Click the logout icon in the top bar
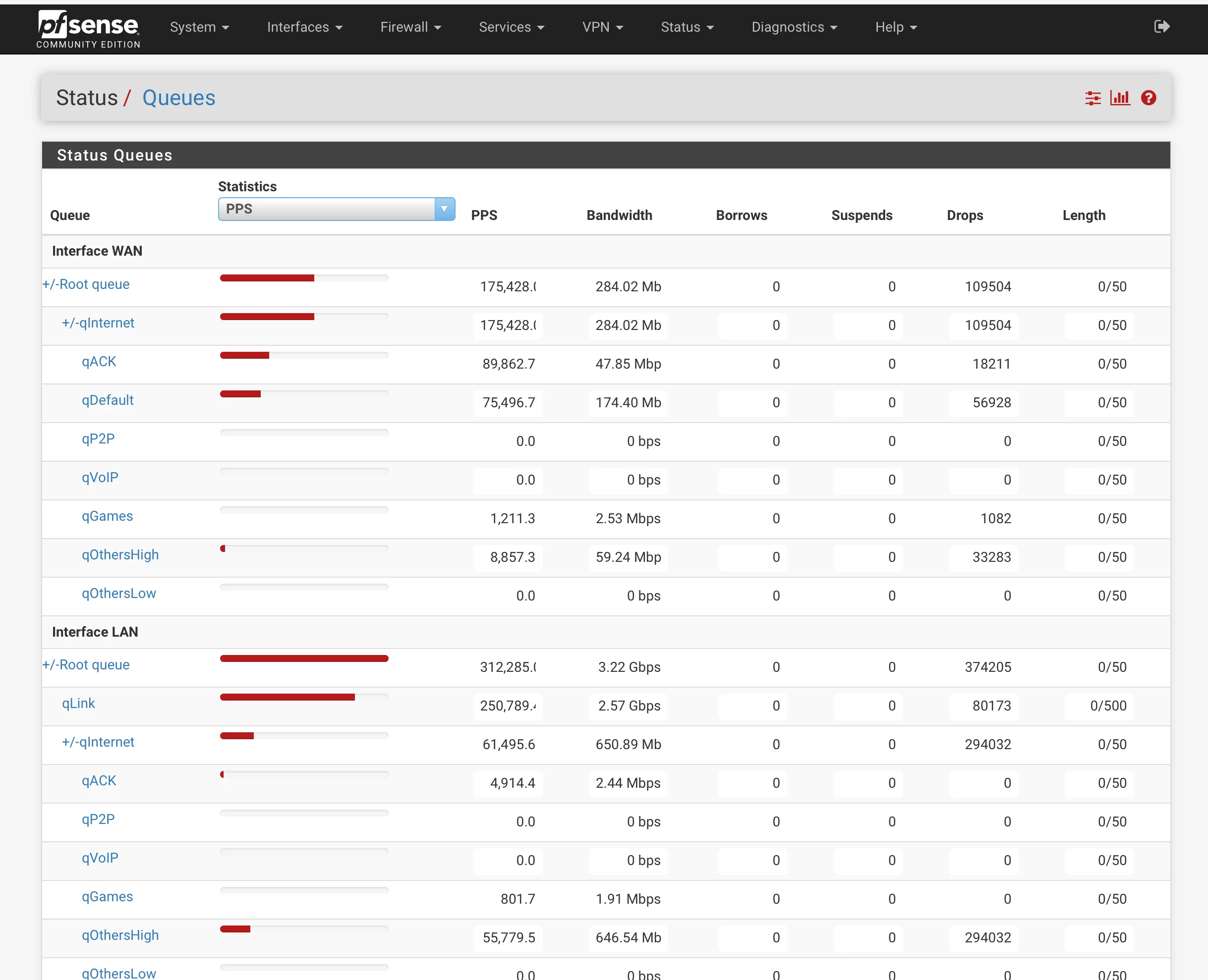 pos(1162,27)
